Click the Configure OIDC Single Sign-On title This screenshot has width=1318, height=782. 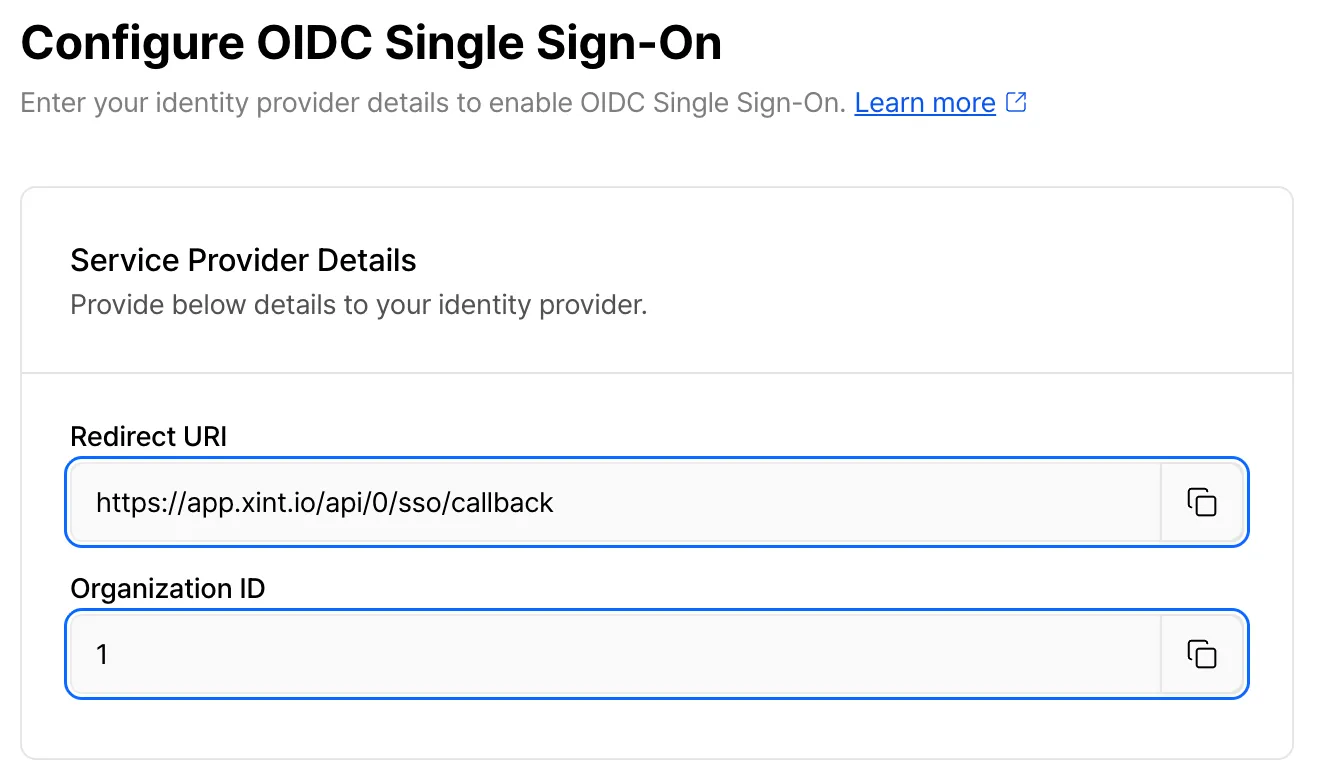pyautogui.click(x=371, y=42)
